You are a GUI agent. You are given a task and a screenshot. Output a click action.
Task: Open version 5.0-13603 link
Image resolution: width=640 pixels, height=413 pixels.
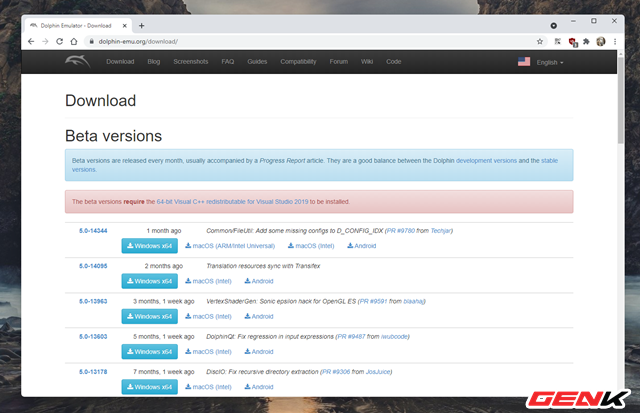pyautogui.click(x=93, y=336)
